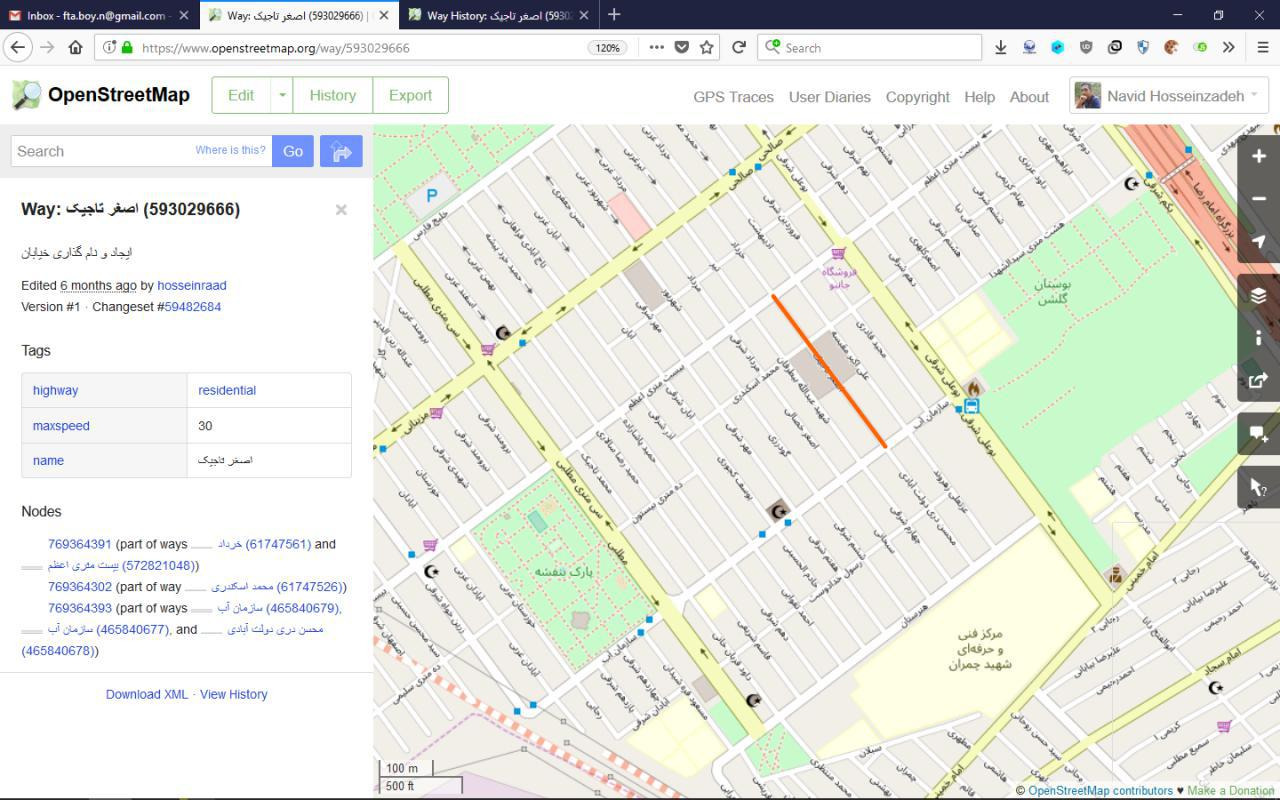Focus the OpenStreetMap search field
The width and height of the screenshot is (1280, 800).
[141, 151]
